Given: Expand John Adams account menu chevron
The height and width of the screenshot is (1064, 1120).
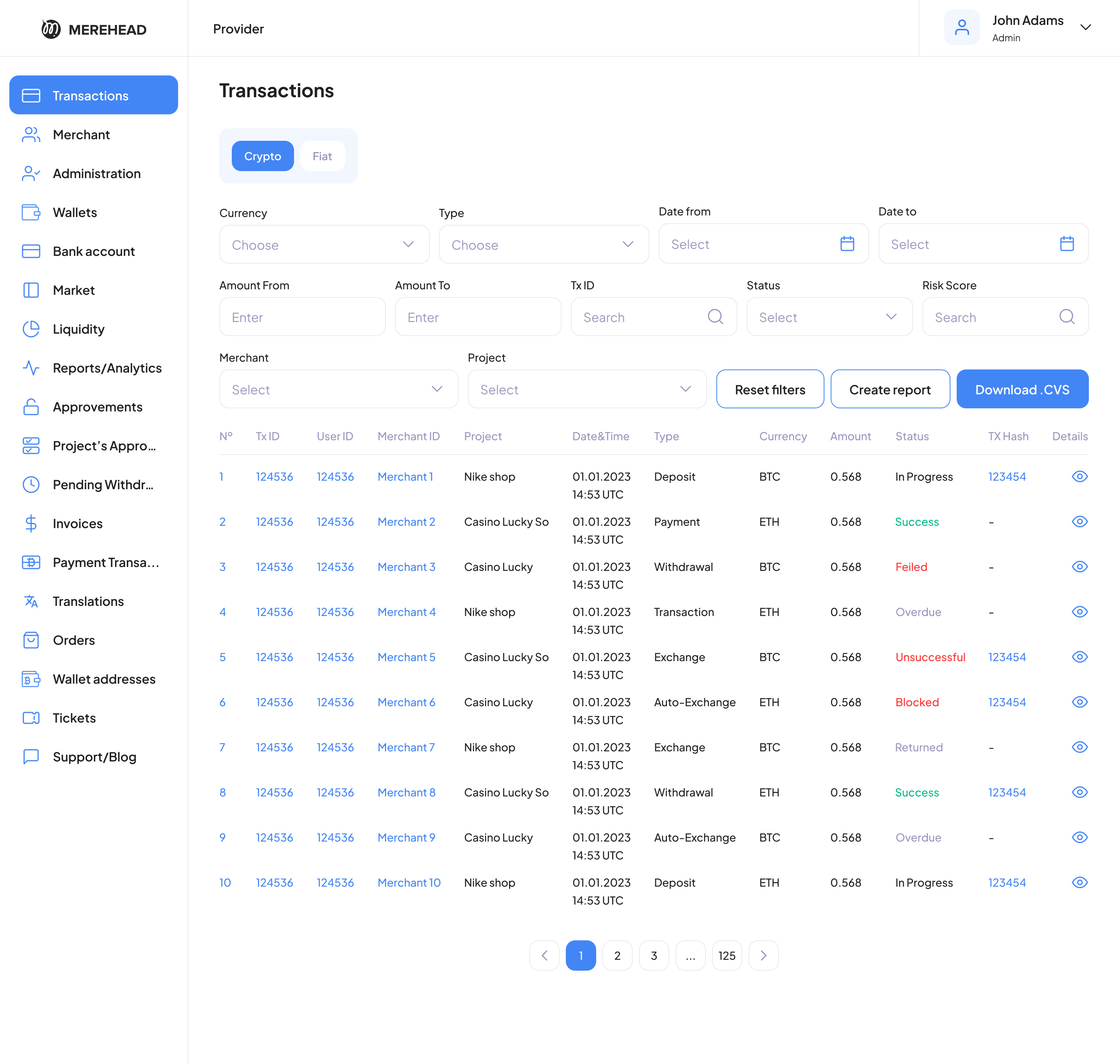Looking at the screenshot, I should (1085, 27).
